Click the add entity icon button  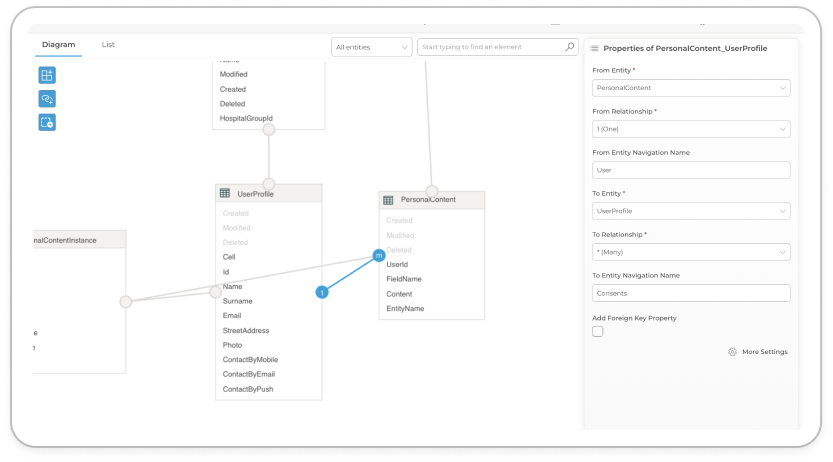click(47, 75)
